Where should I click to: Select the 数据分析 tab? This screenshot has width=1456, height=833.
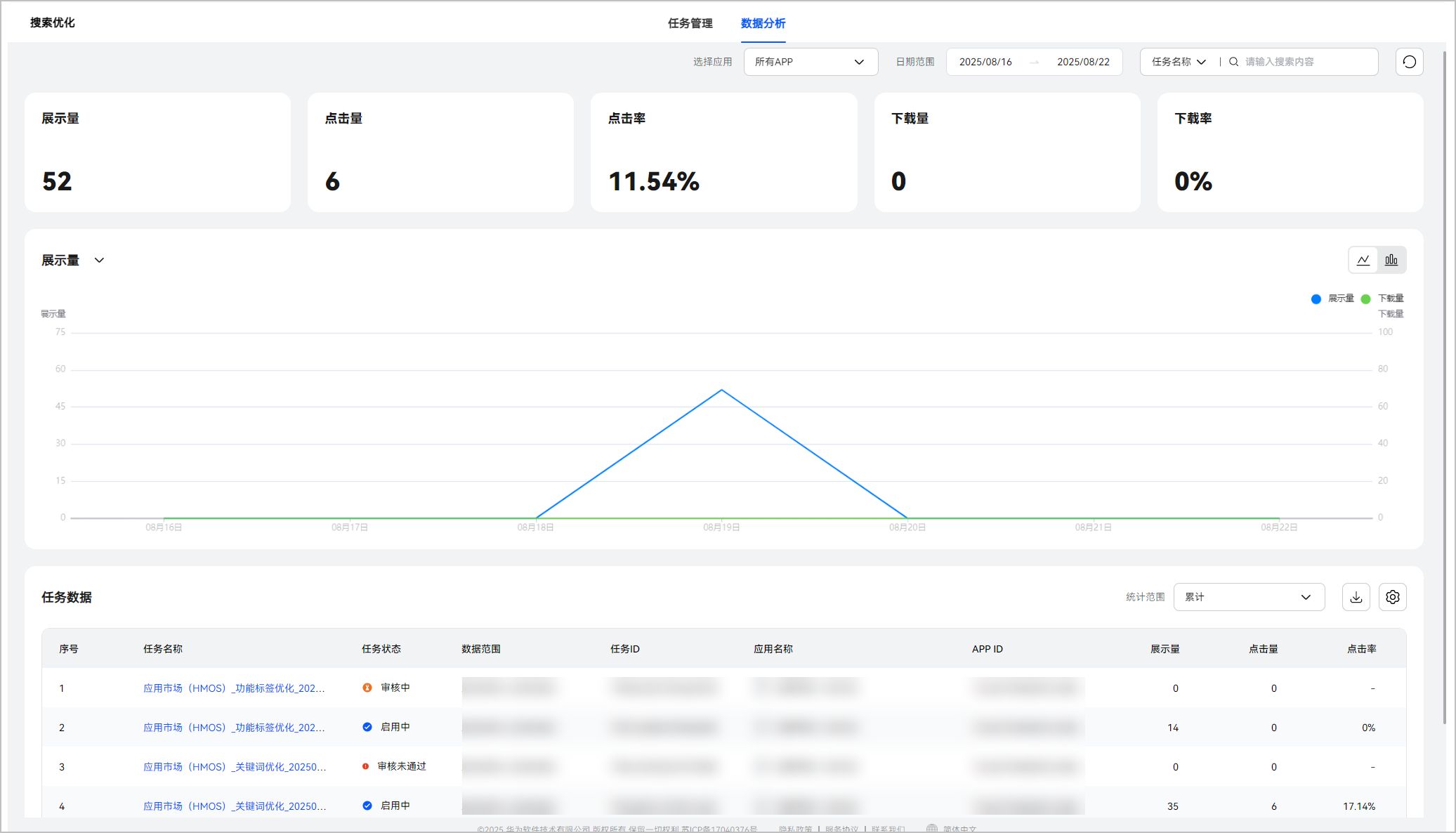[x=763, y=23]
